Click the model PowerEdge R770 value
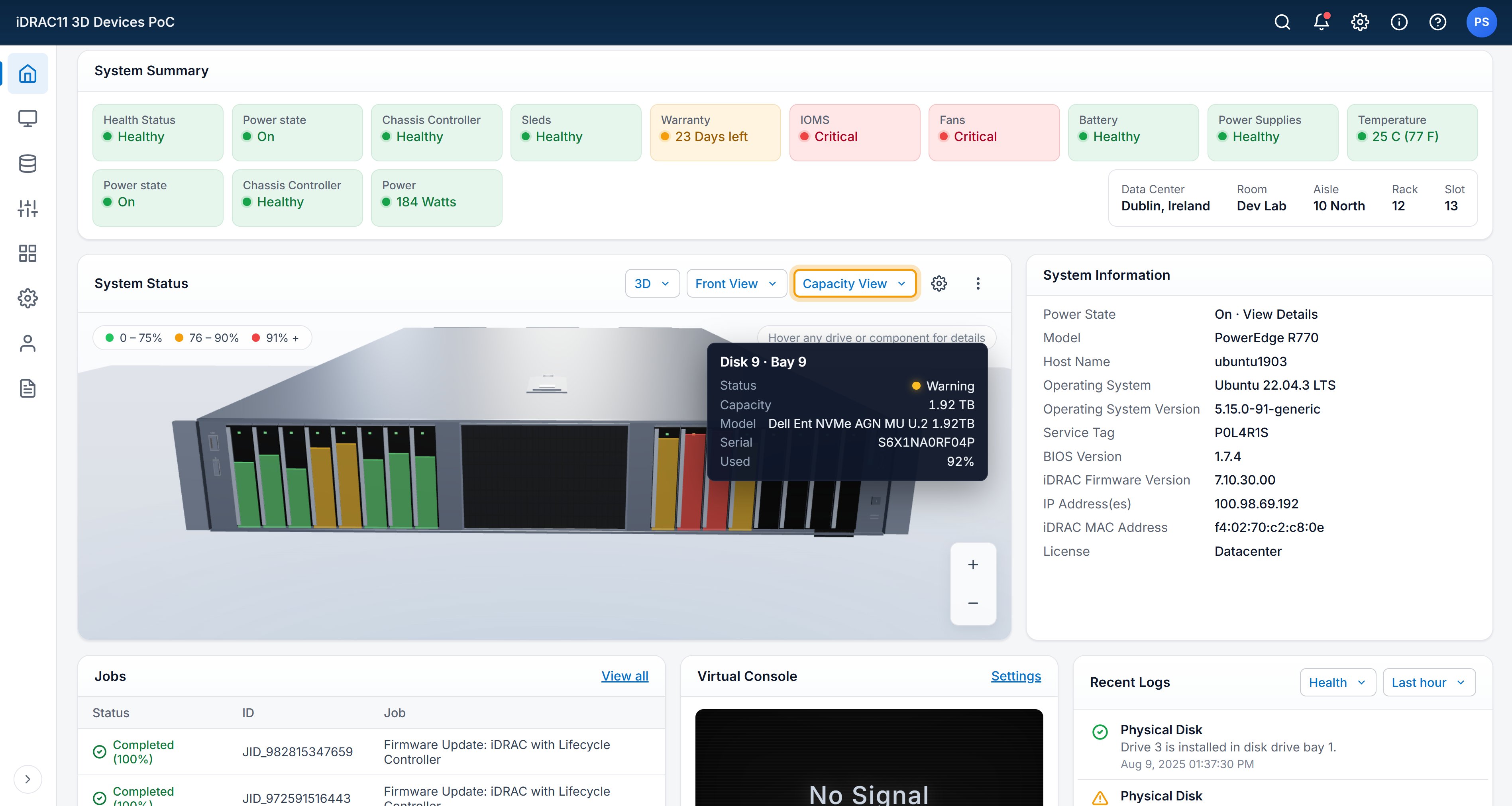 1266,338
